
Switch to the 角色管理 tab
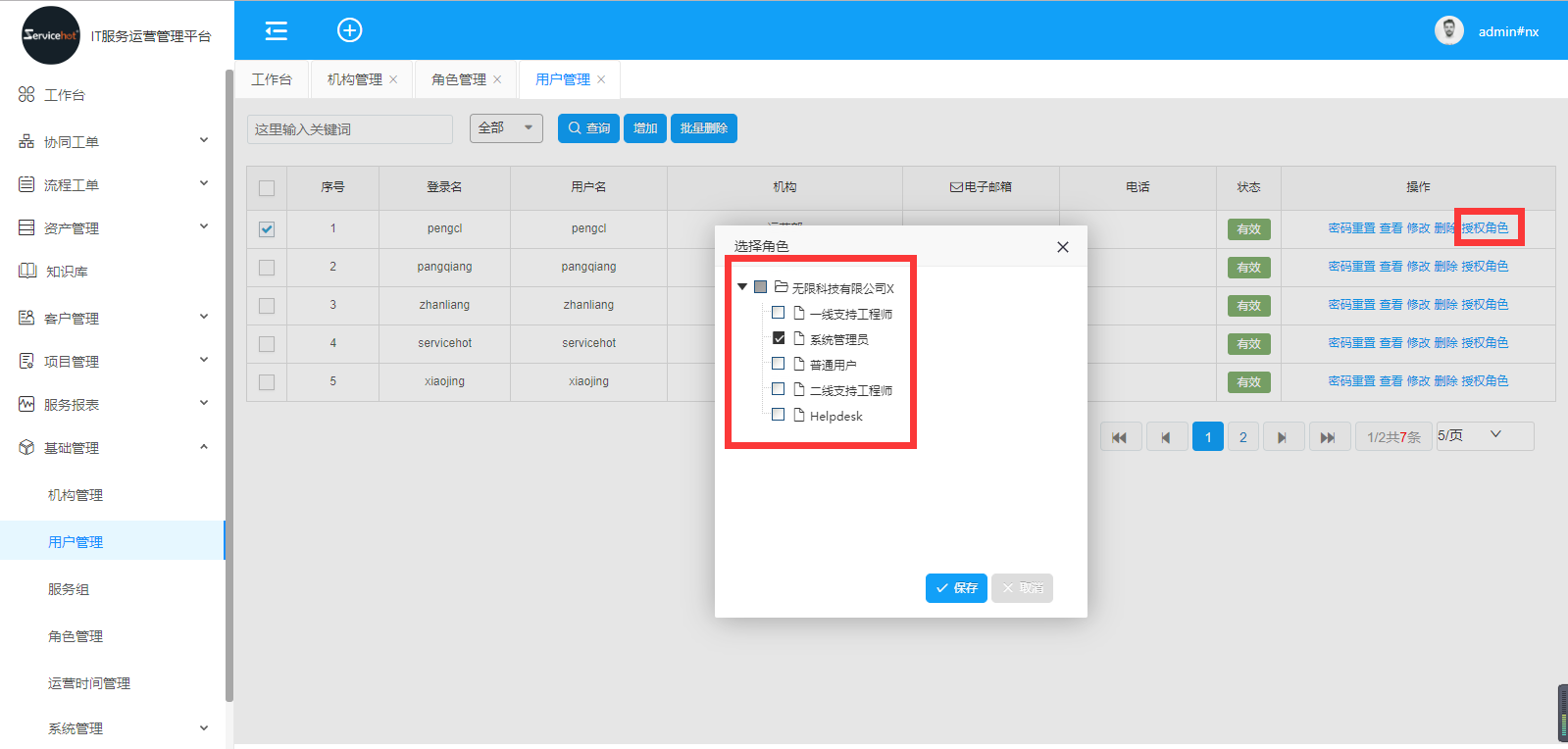(458, 79)
